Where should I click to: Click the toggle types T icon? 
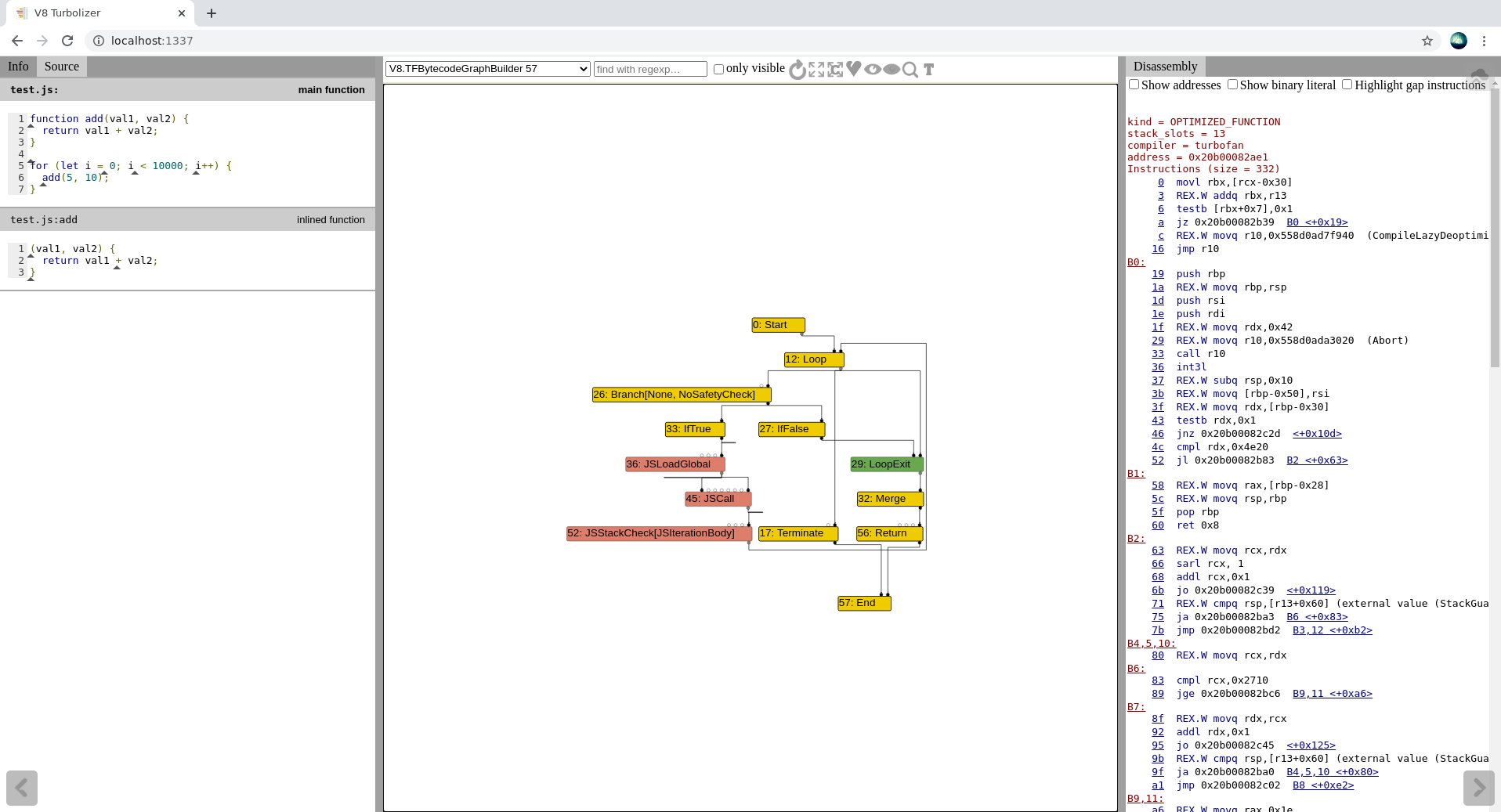pos(929,69)
